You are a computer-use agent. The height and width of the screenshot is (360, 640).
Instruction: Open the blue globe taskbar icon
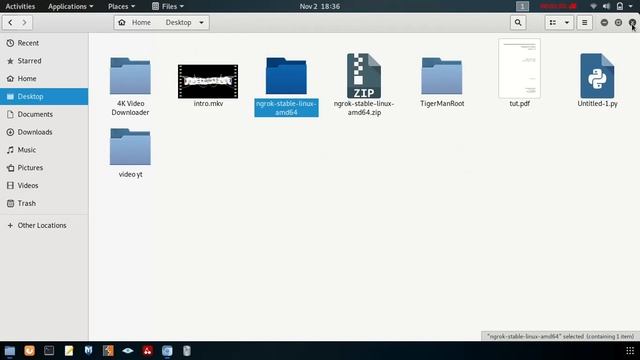click(167, 351)
